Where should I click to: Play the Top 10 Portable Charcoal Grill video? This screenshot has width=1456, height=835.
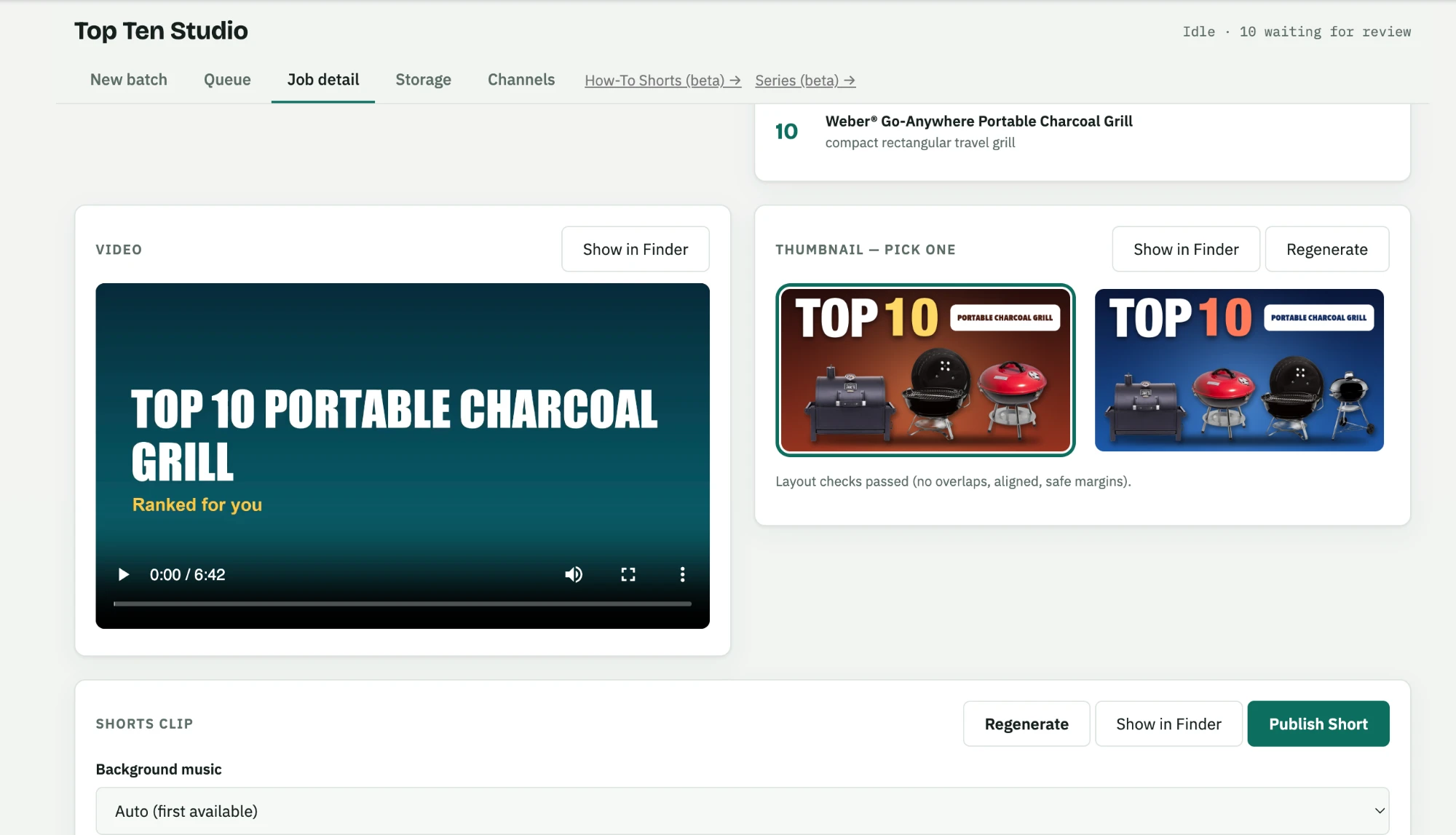[x=124, y=574]
